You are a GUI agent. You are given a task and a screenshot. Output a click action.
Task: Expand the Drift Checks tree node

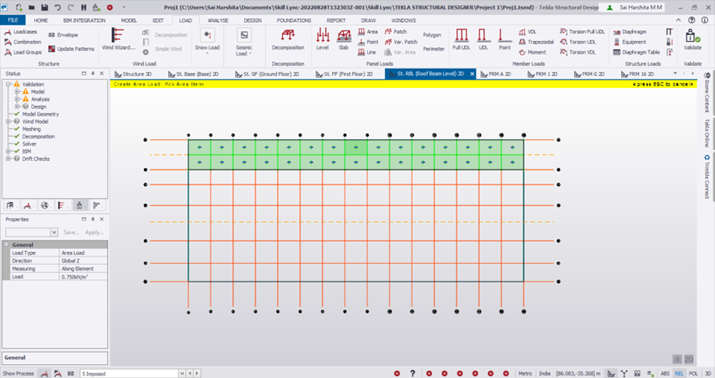(x=8, y=159)
